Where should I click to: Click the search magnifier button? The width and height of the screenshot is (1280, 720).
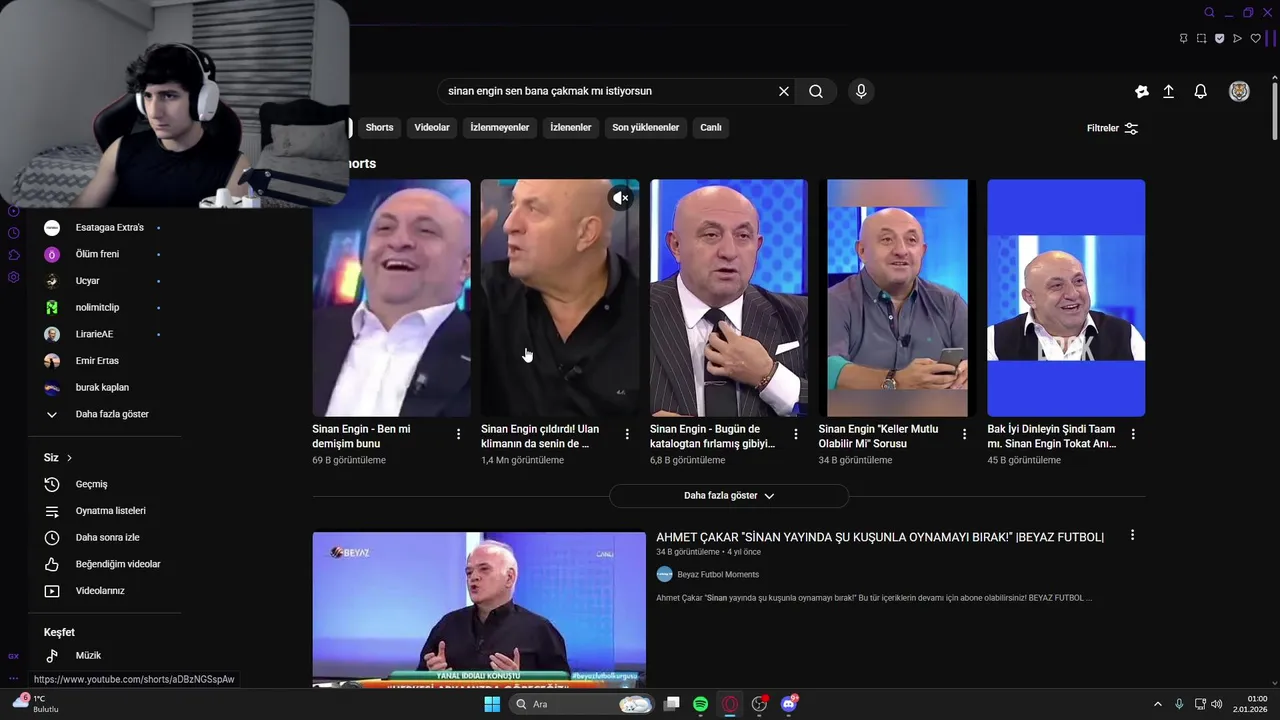coord(816,91)
